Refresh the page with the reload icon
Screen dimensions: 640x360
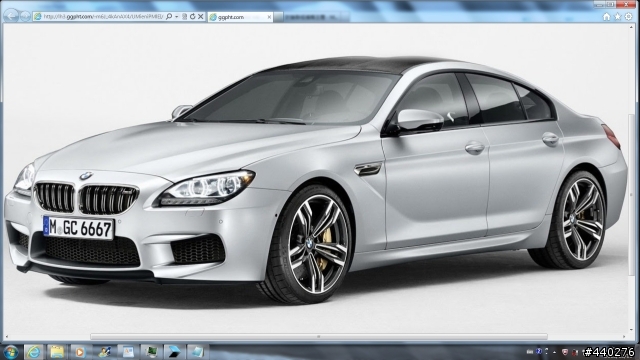pyautogui.click(x=192, y=17)
